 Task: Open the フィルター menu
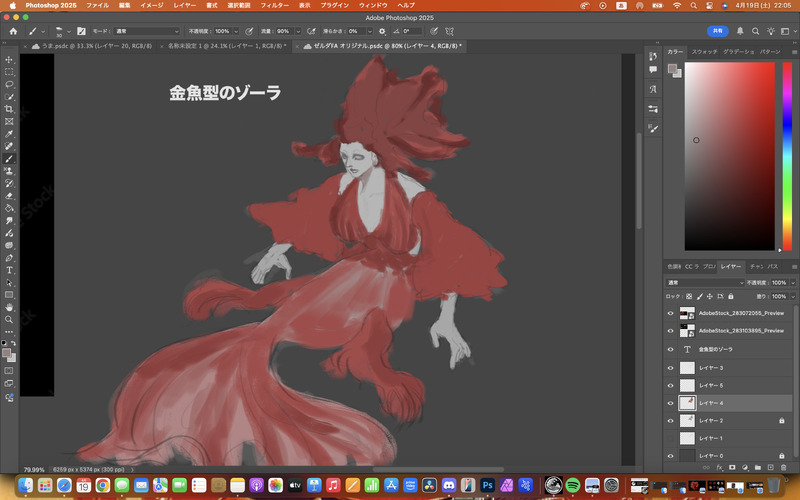tap(274, 5)
